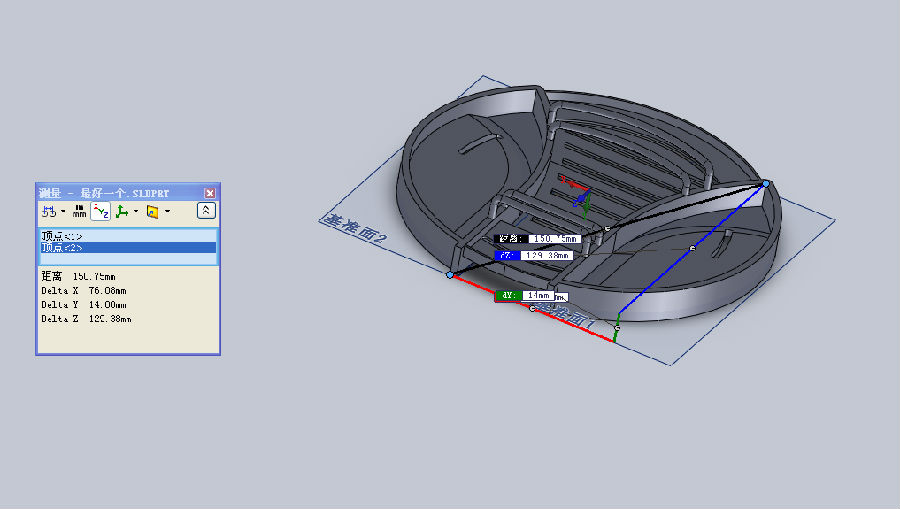Click the projected-on plane icon
This screenshot has width=900, height=509.
coord(152,211)
